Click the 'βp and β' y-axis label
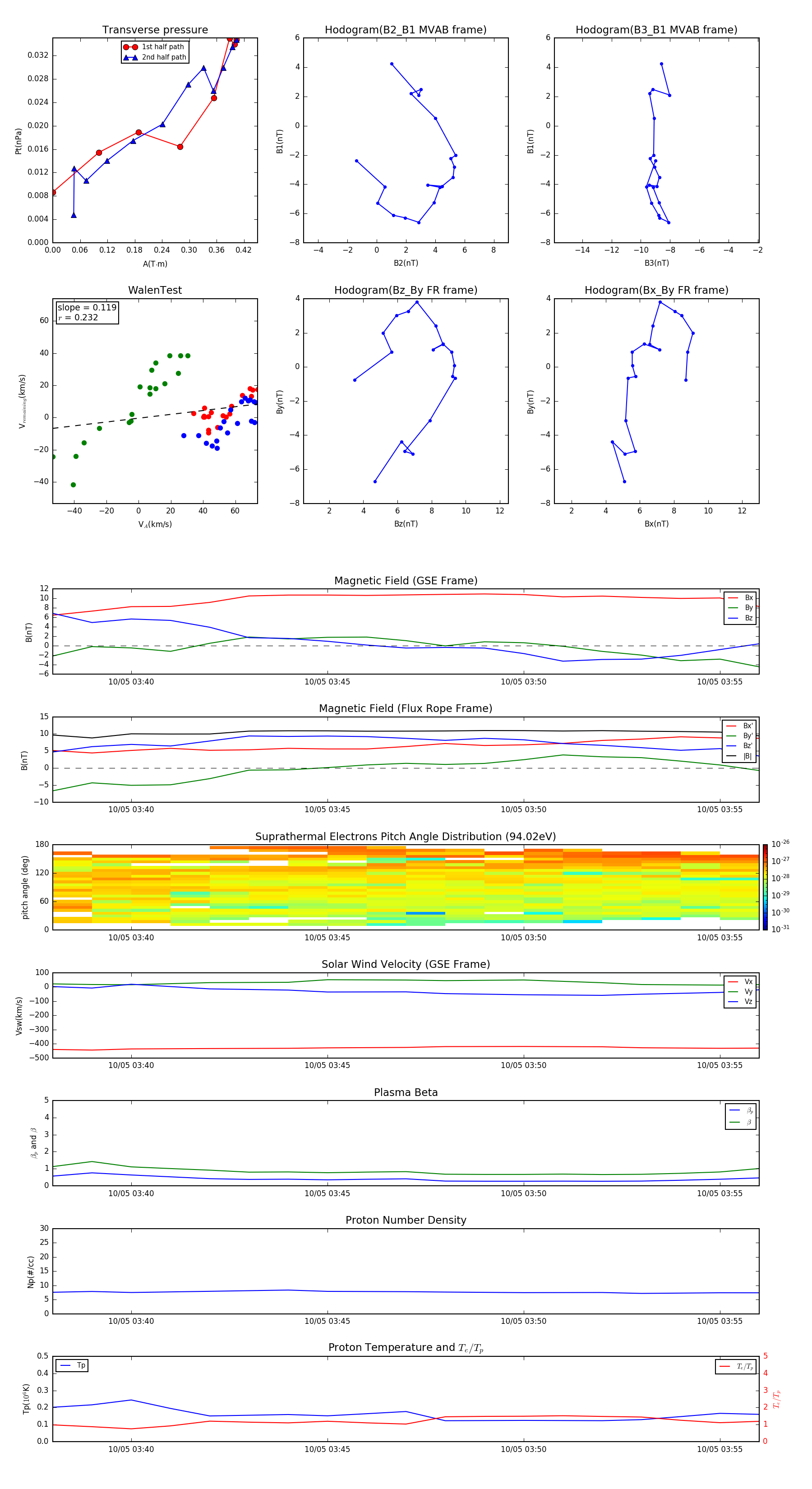This screenshot has height=1489, width=812. [33, 1143]
